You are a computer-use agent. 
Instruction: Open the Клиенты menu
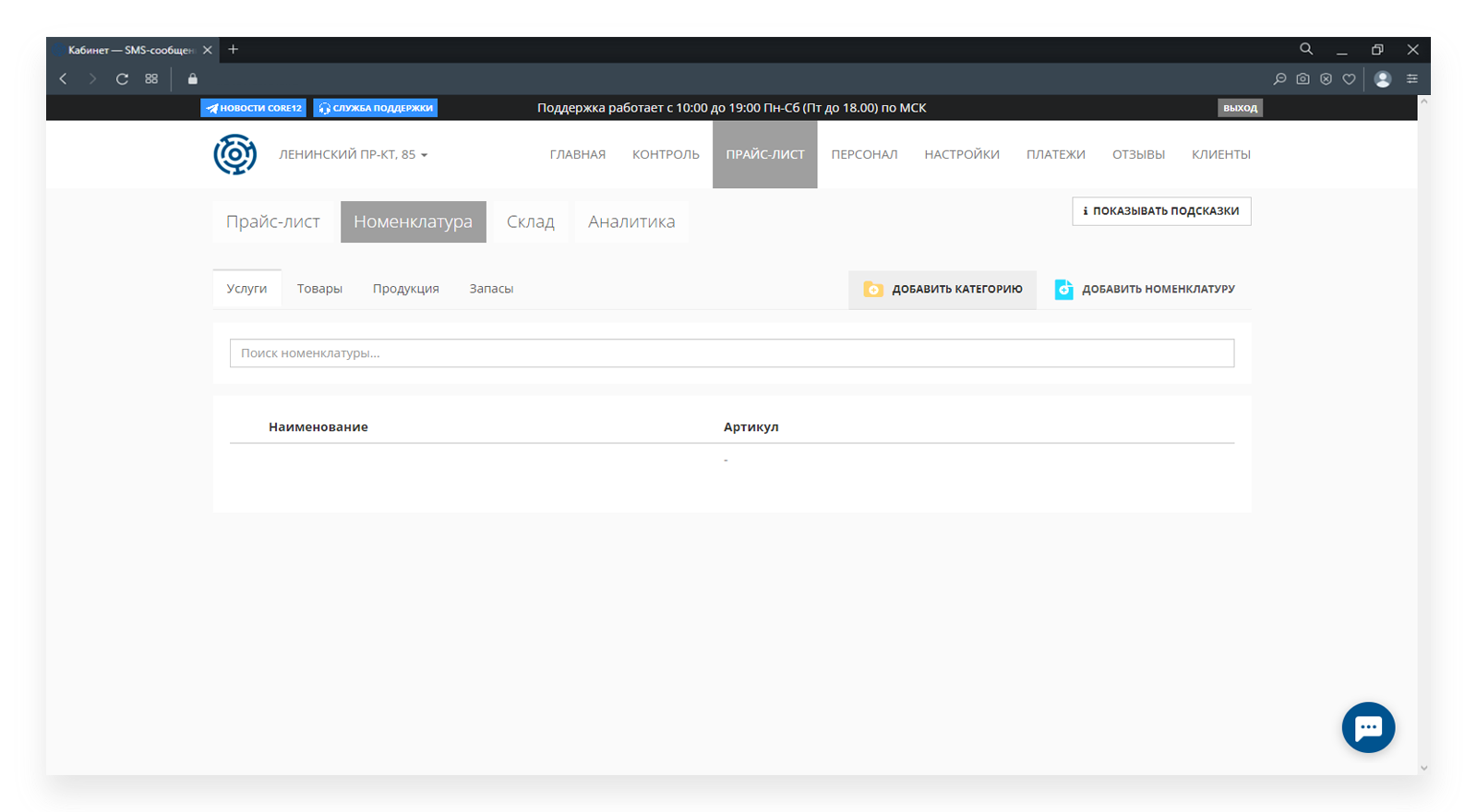coord(1220,154)
